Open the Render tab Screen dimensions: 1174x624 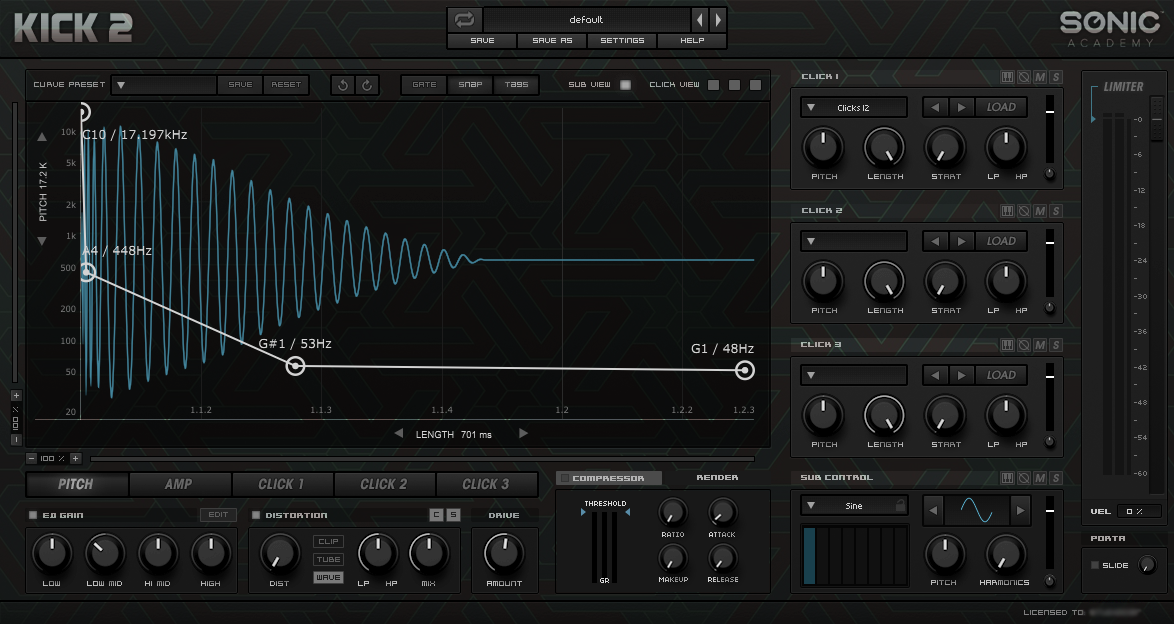[x=717, y=477]
